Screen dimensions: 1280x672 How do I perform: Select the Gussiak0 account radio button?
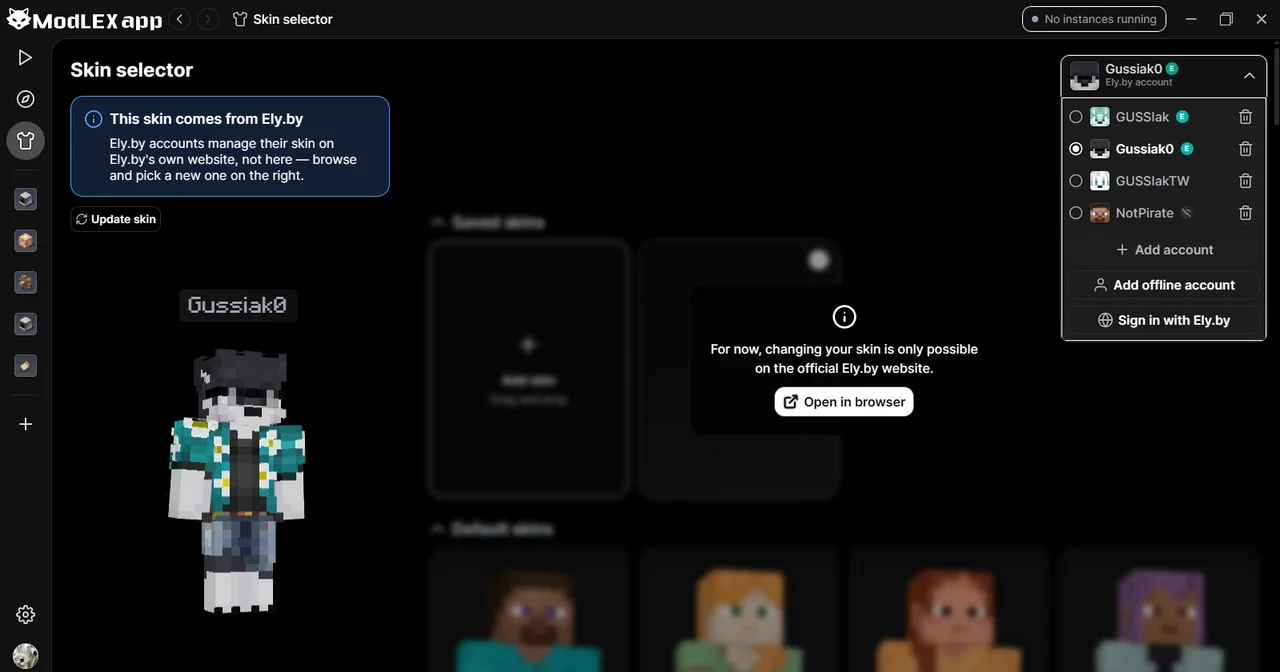pyautogui.click(x=1076, y=149)
